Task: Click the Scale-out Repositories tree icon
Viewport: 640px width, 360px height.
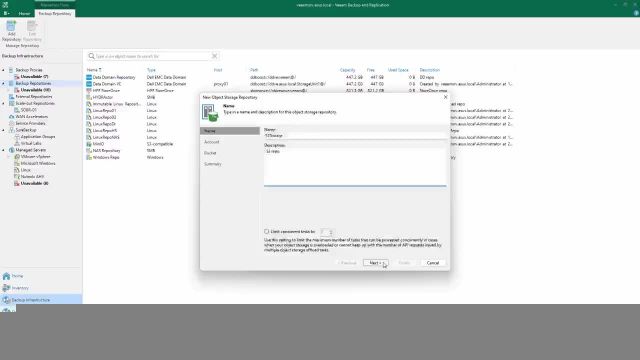Action: (11, 104)
